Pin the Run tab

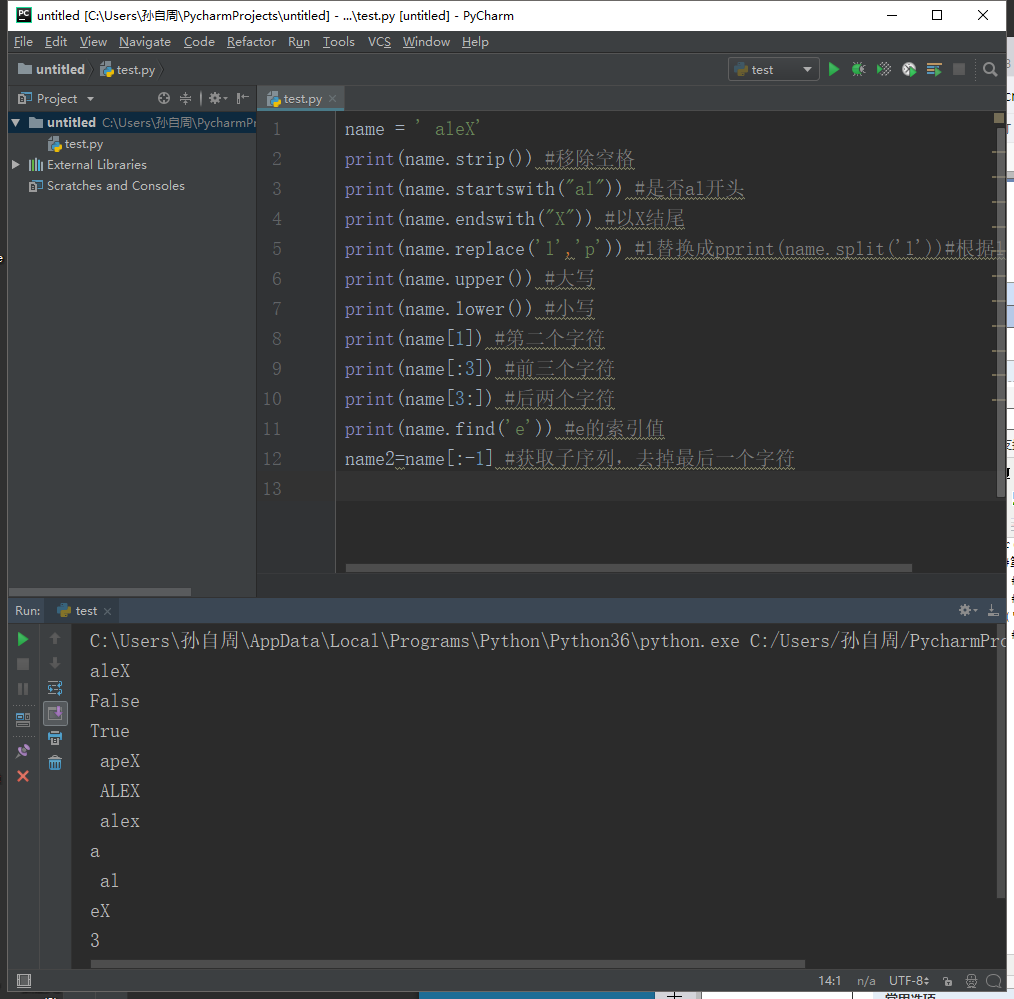point(23,751)
